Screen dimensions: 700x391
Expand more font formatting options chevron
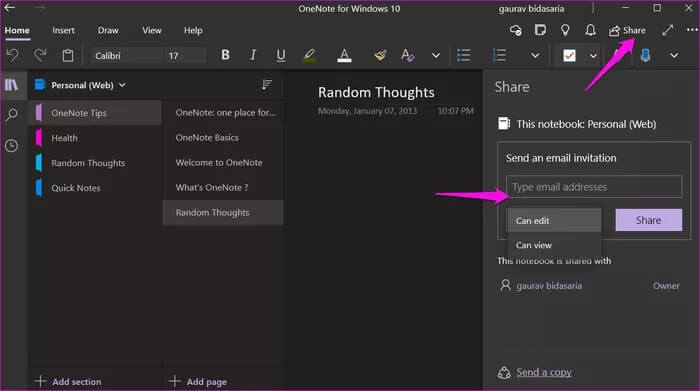[x=436, y=56]
